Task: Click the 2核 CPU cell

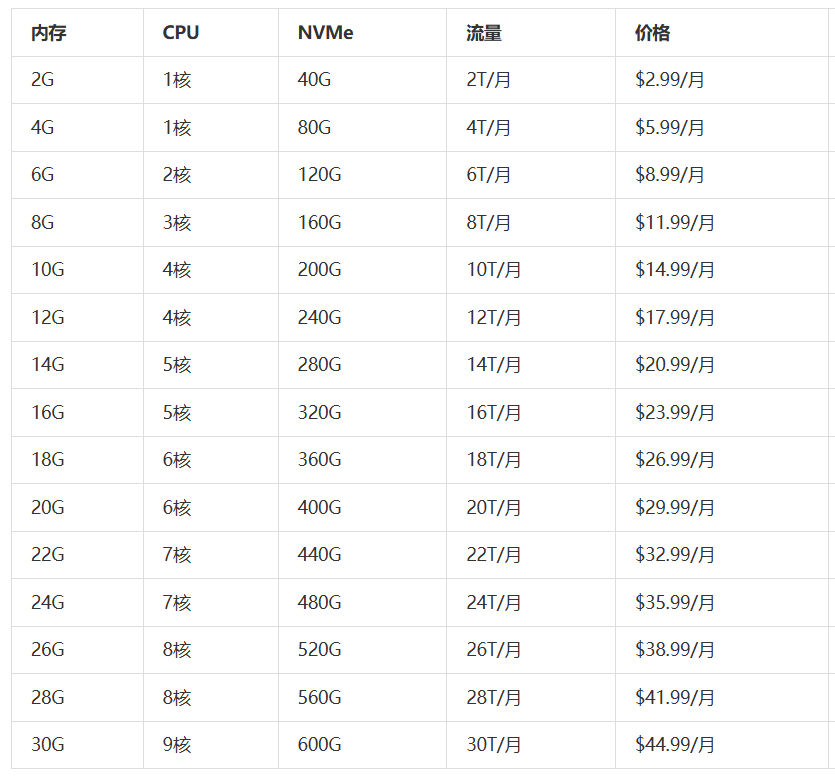Action: pos(177,175)
